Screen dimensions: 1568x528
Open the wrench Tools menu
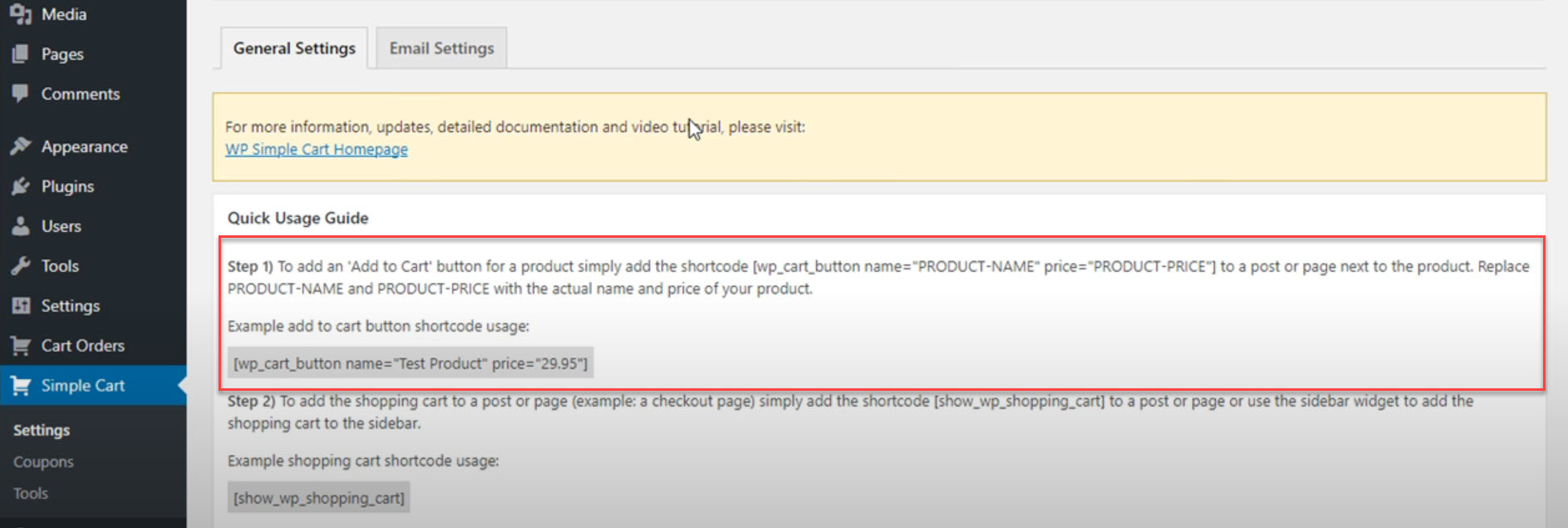tap(60, 266)
